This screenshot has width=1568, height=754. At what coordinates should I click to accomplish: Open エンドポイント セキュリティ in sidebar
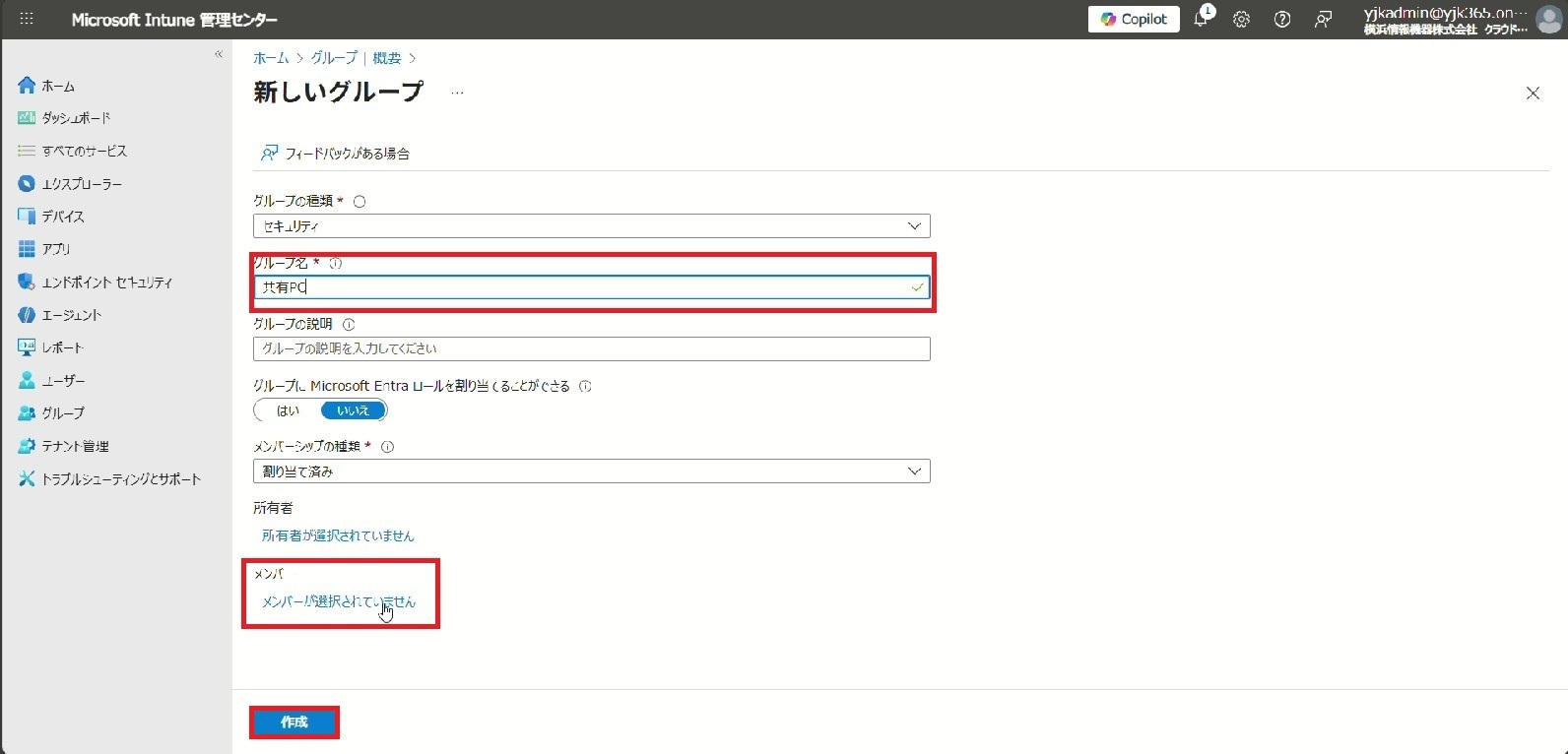[106, 283]
